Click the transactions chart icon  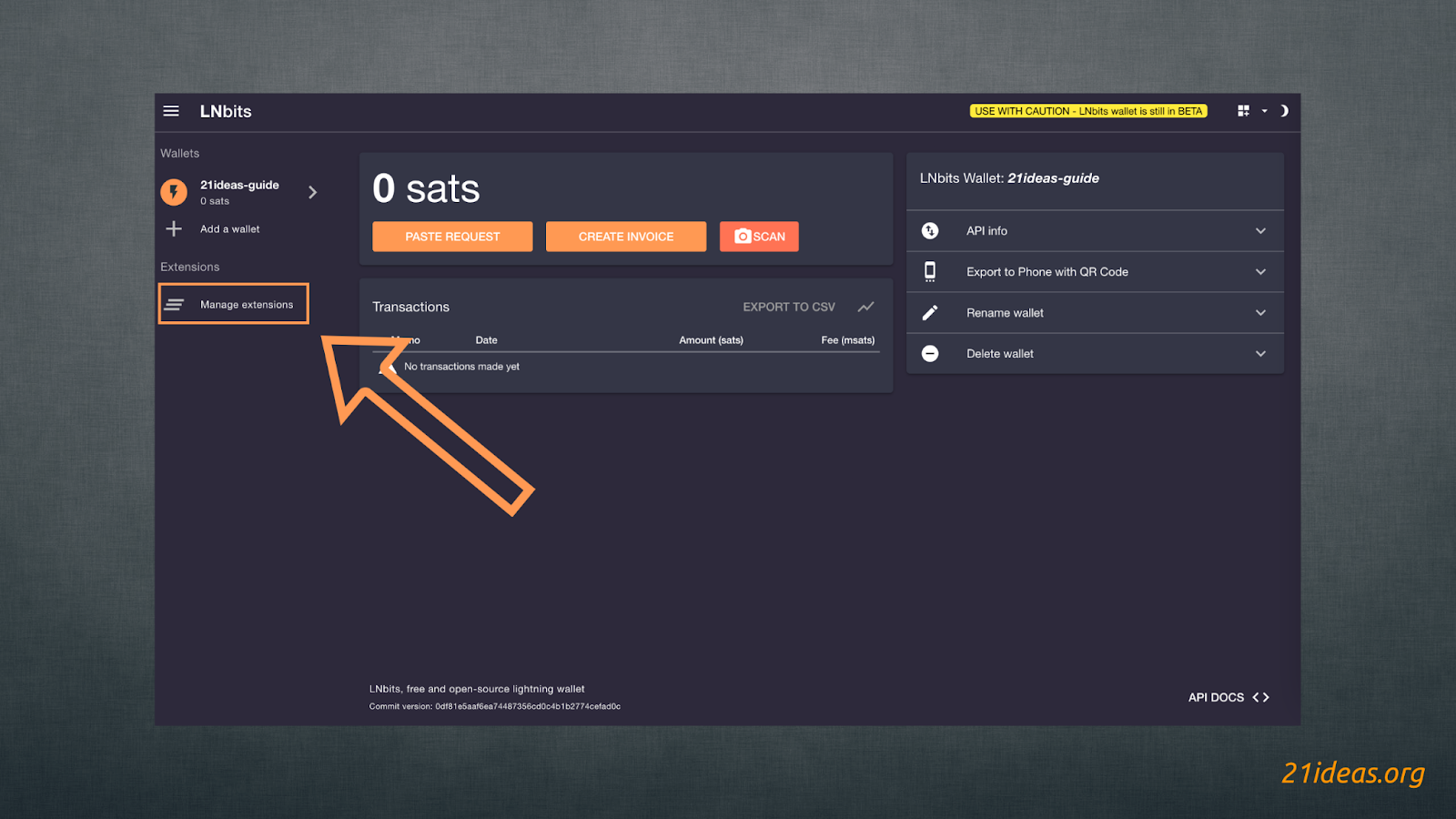(865, 307)
